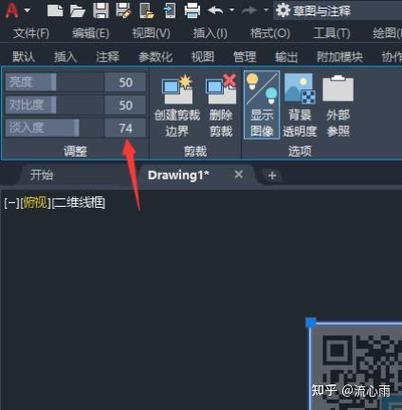
Task: Close the Drawing1* tab
Action: coord(238,175)
